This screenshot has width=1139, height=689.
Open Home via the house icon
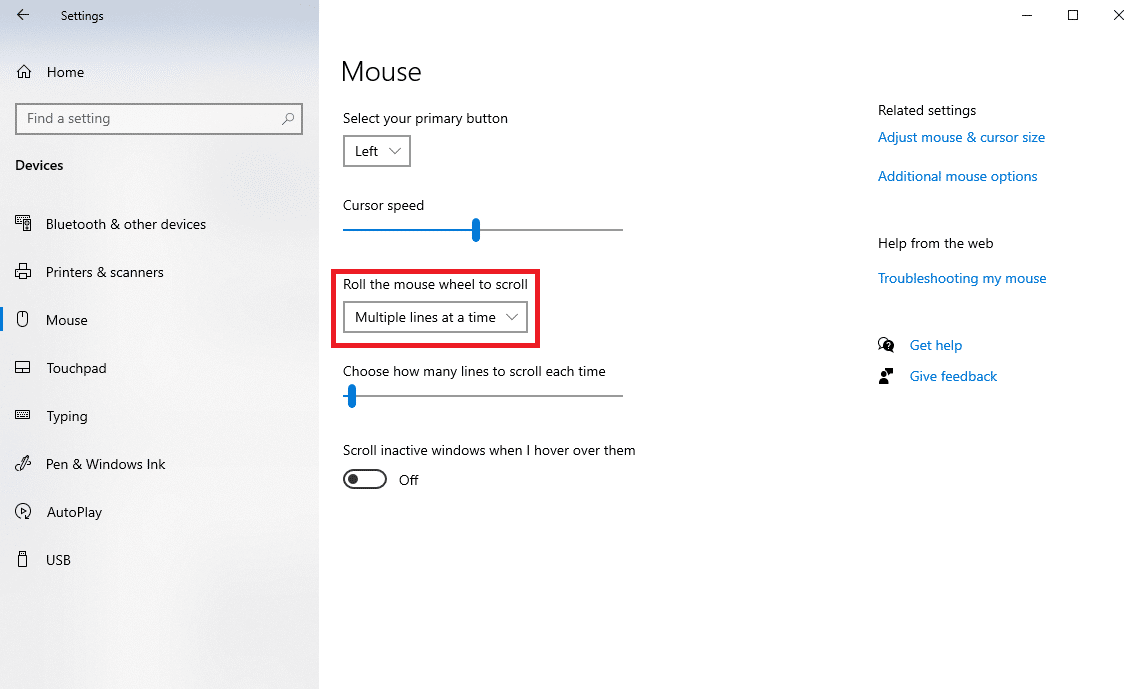(x=24, y=72)
